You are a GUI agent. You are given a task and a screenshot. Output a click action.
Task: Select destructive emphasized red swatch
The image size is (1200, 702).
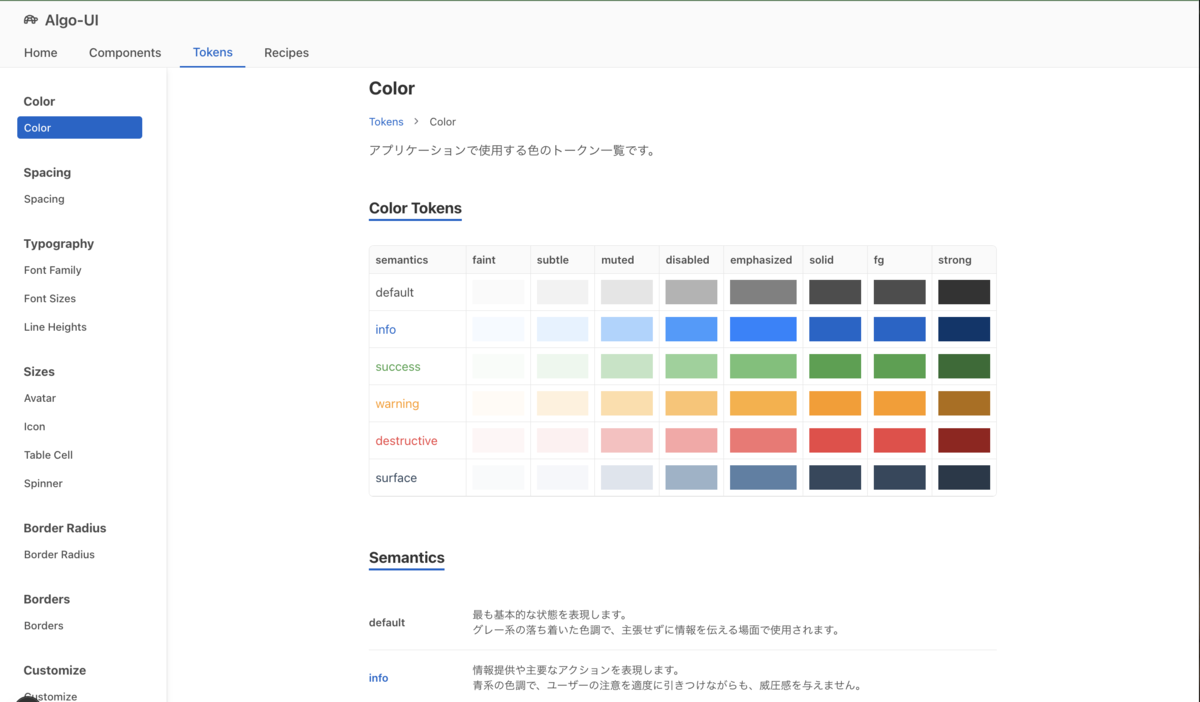(763, 440)
